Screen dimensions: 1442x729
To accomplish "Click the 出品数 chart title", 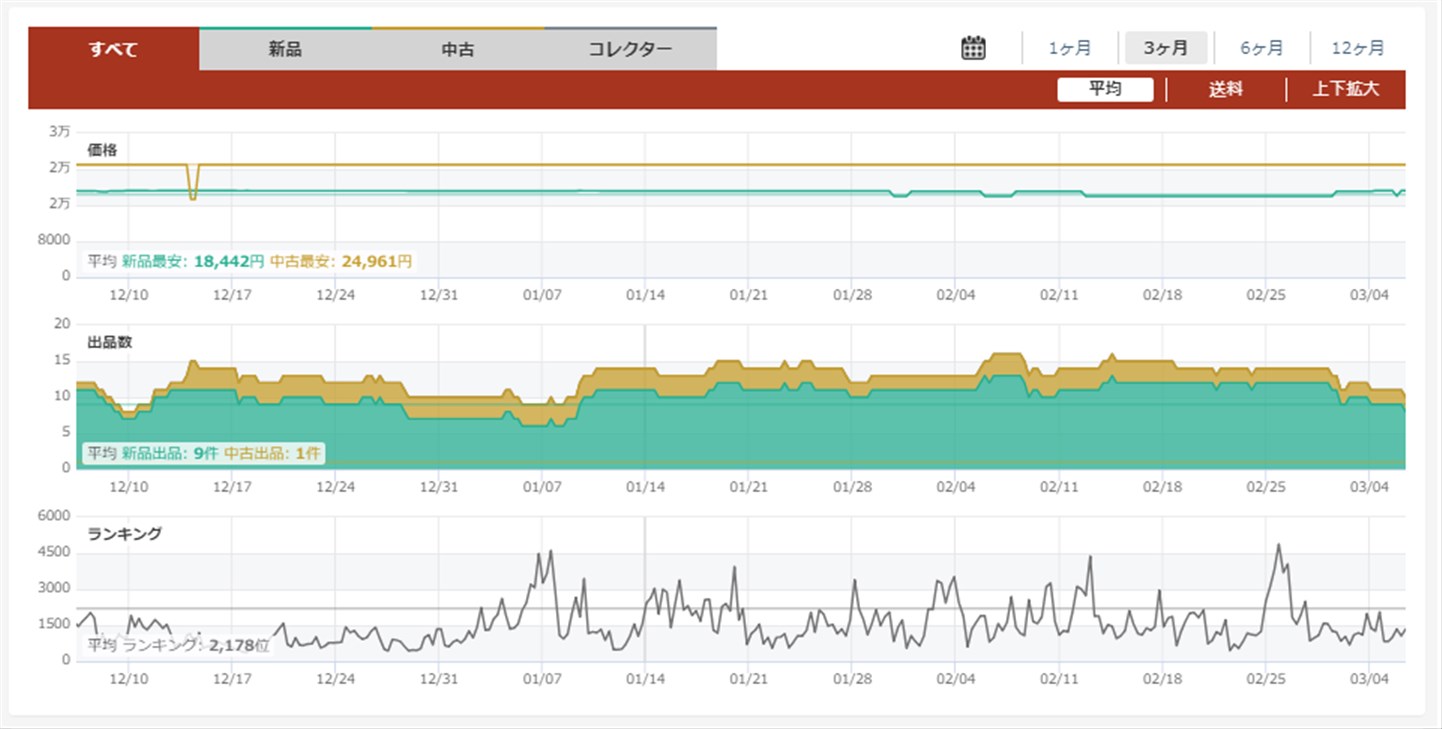I will pyautogui.click(x=110, y=342).
